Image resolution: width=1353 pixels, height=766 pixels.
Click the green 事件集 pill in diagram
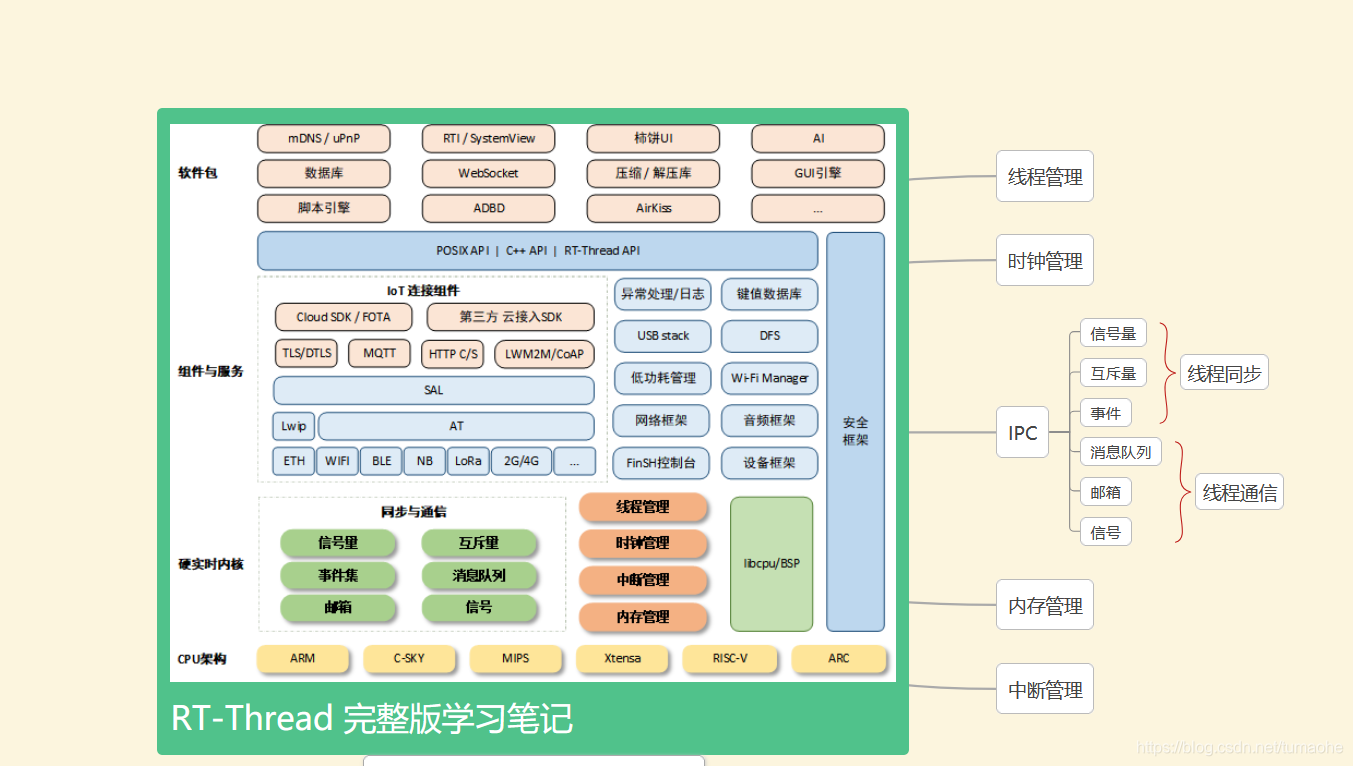click(x=338, y=575)
